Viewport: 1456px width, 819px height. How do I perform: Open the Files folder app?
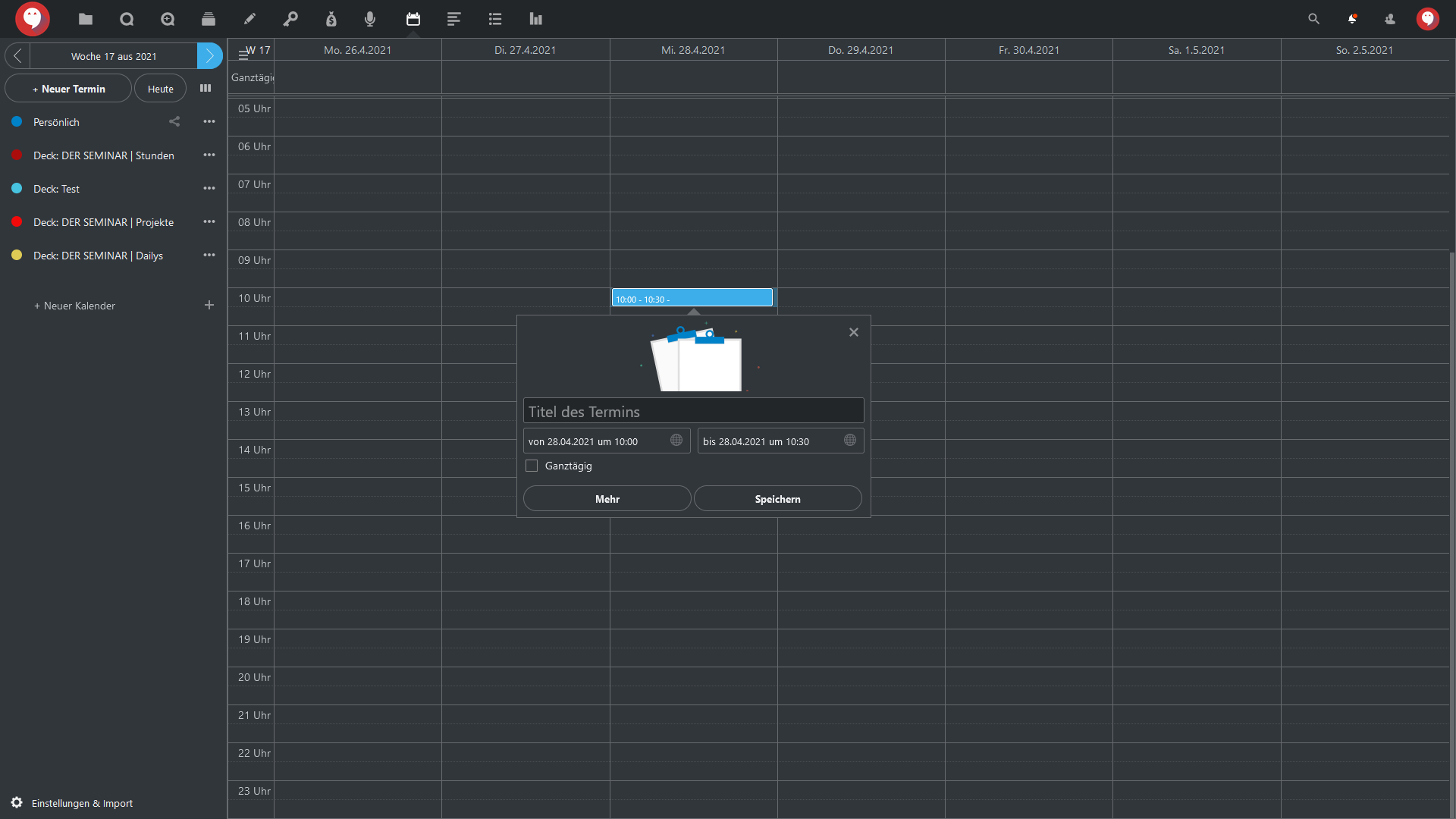[86, 19]
